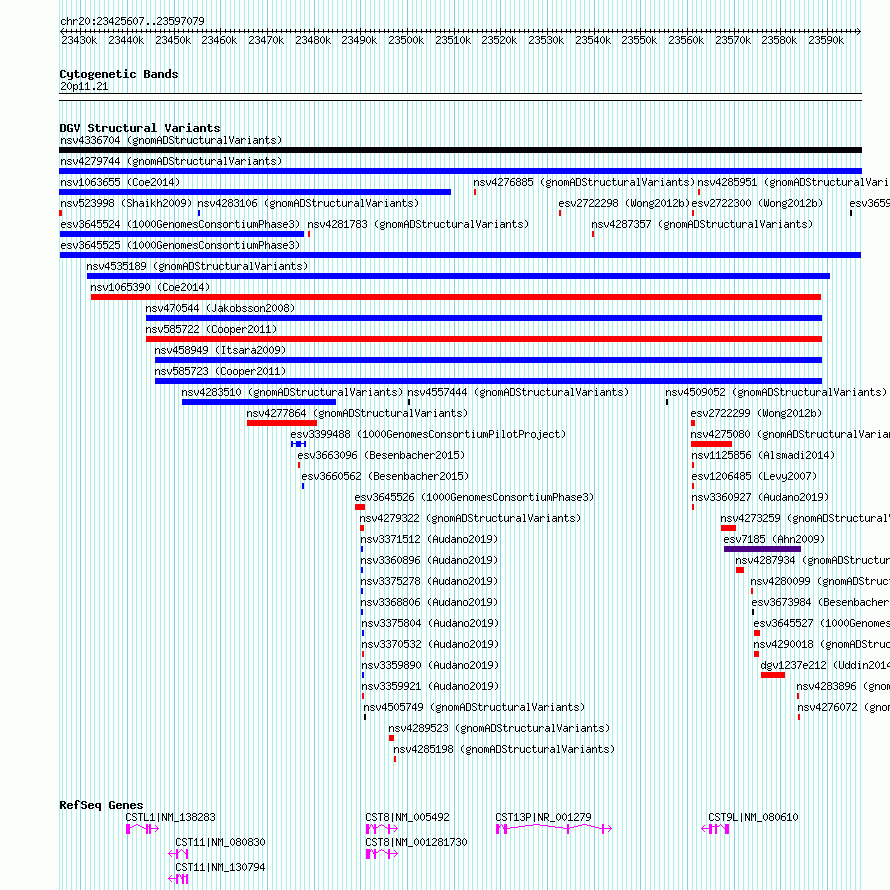Click the esv3663096 (Besenbacher2015) label
The height and width of the screenshot is (890, 890).
coord(381,455)
